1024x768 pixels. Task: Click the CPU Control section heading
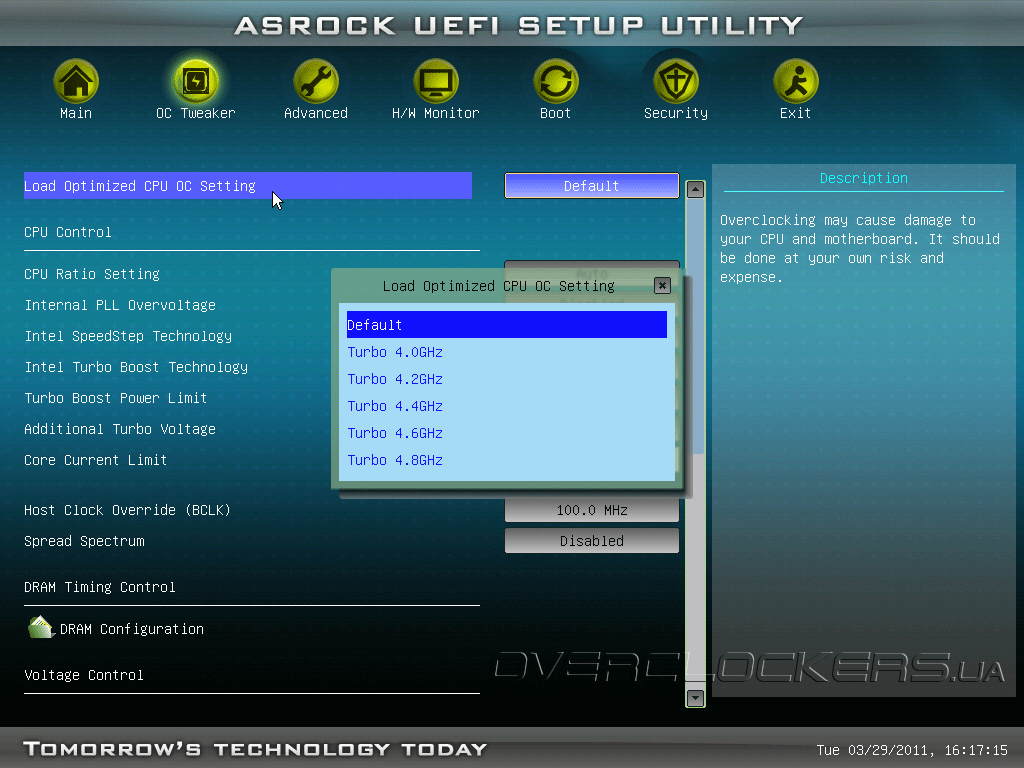click(68, 232)
